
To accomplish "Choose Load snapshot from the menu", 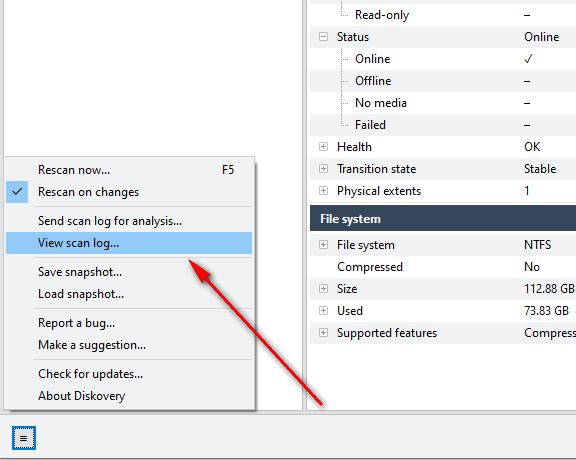I will [x=129, y=294].
